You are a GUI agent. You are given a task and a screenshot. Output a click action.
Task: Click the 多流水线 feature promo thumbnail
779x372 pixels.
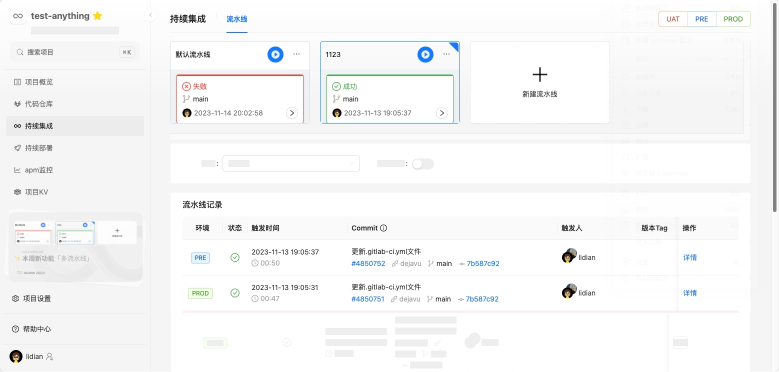[x=75, y=247]
